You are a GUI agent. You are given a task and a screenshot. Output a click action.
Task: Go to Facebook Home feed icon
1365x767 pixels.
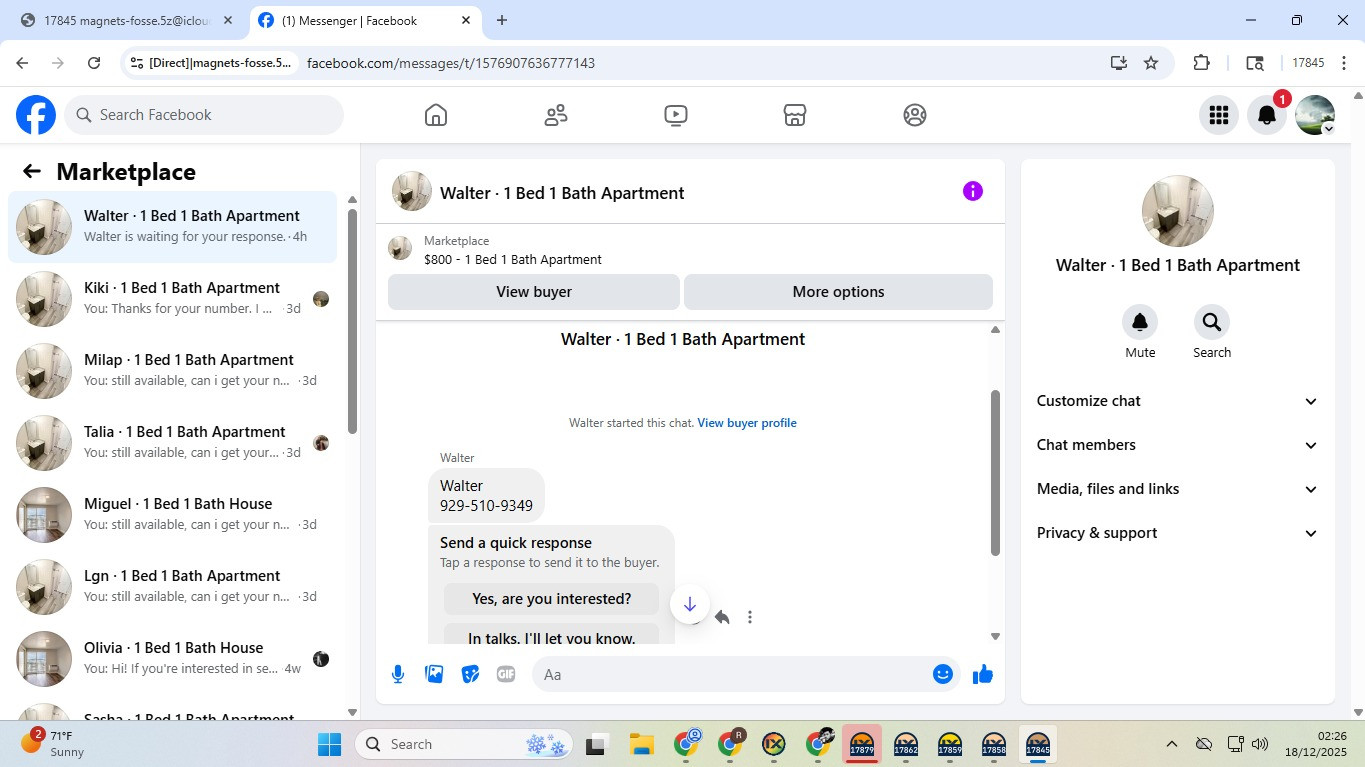[x=436, y=115]
